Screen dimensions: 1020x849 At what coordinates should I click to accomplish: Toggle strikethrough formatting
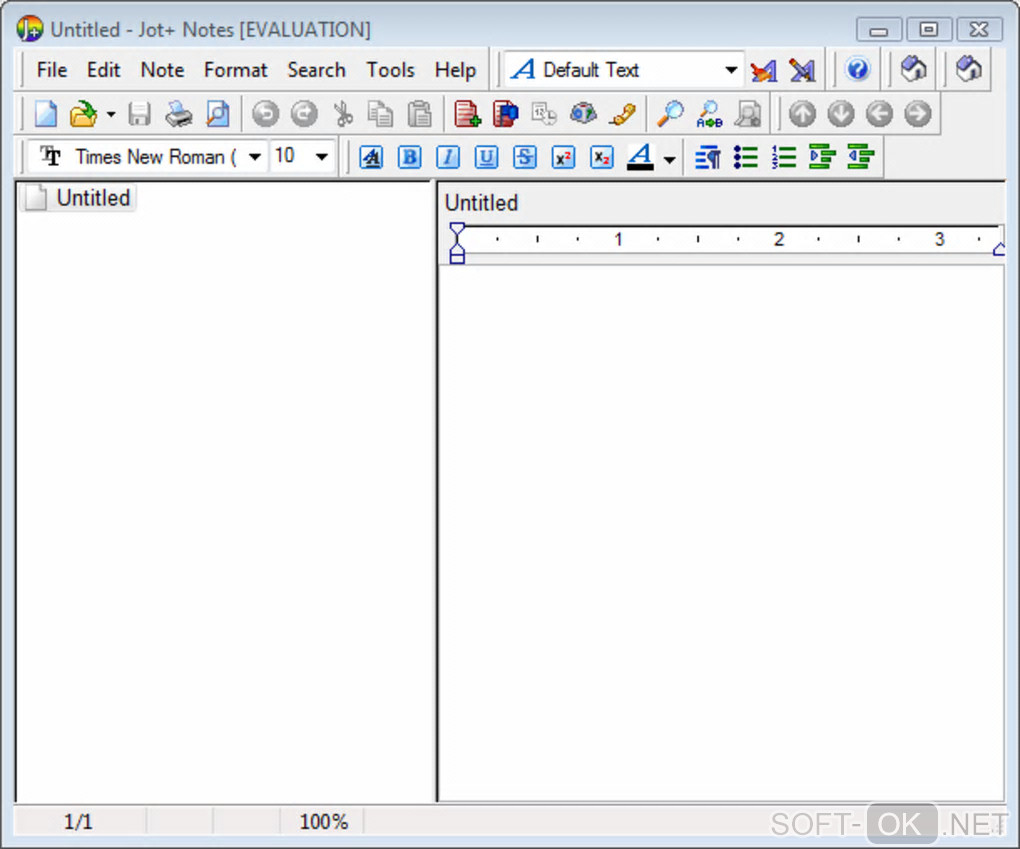[x=524, y=157]
